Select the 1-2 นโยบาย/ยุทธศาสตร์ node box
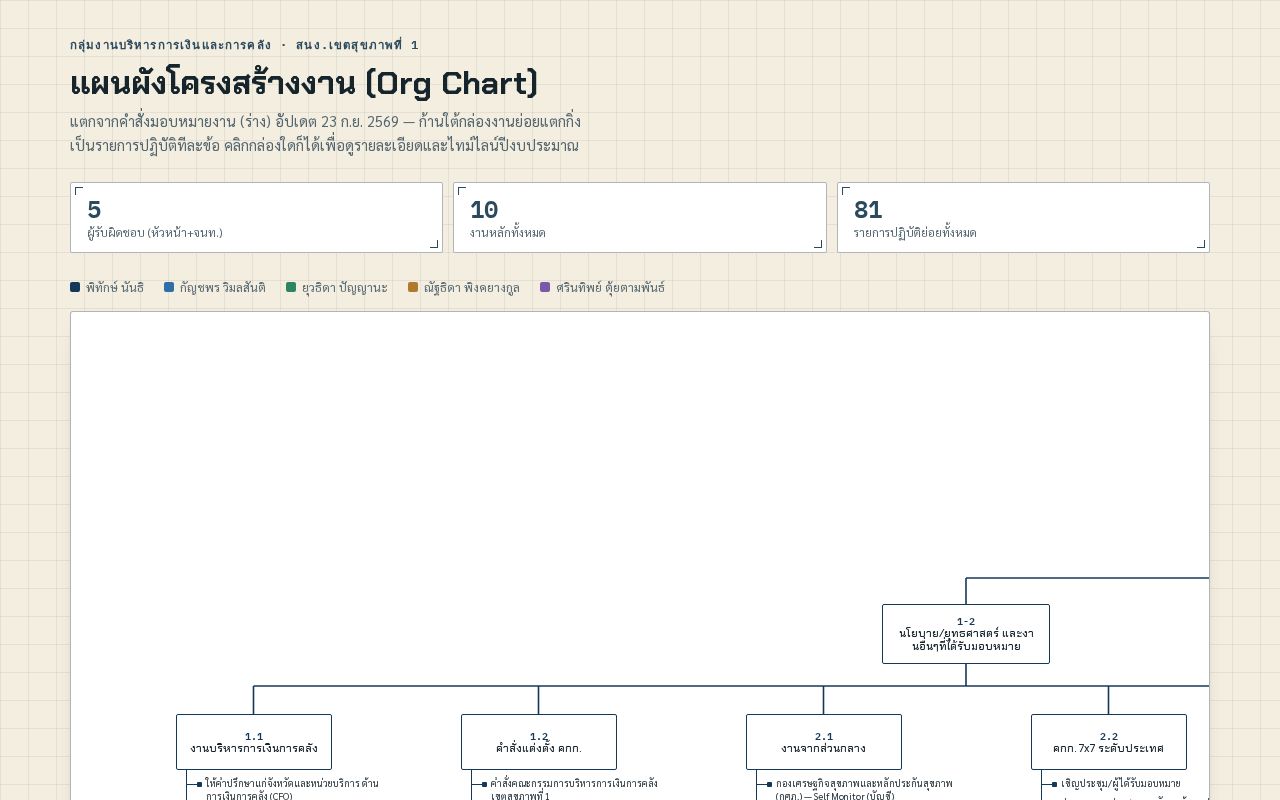Viewport: 1280px width, 800px height. coord(966,634)
